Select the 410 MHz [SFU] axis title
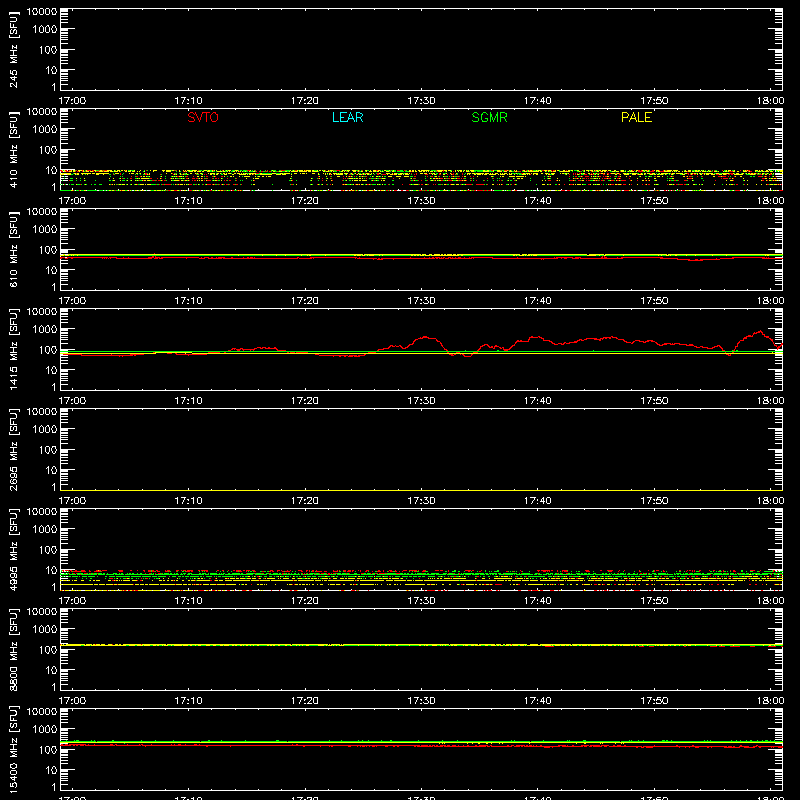Screen dimensions: 800x800 point(14,150)
